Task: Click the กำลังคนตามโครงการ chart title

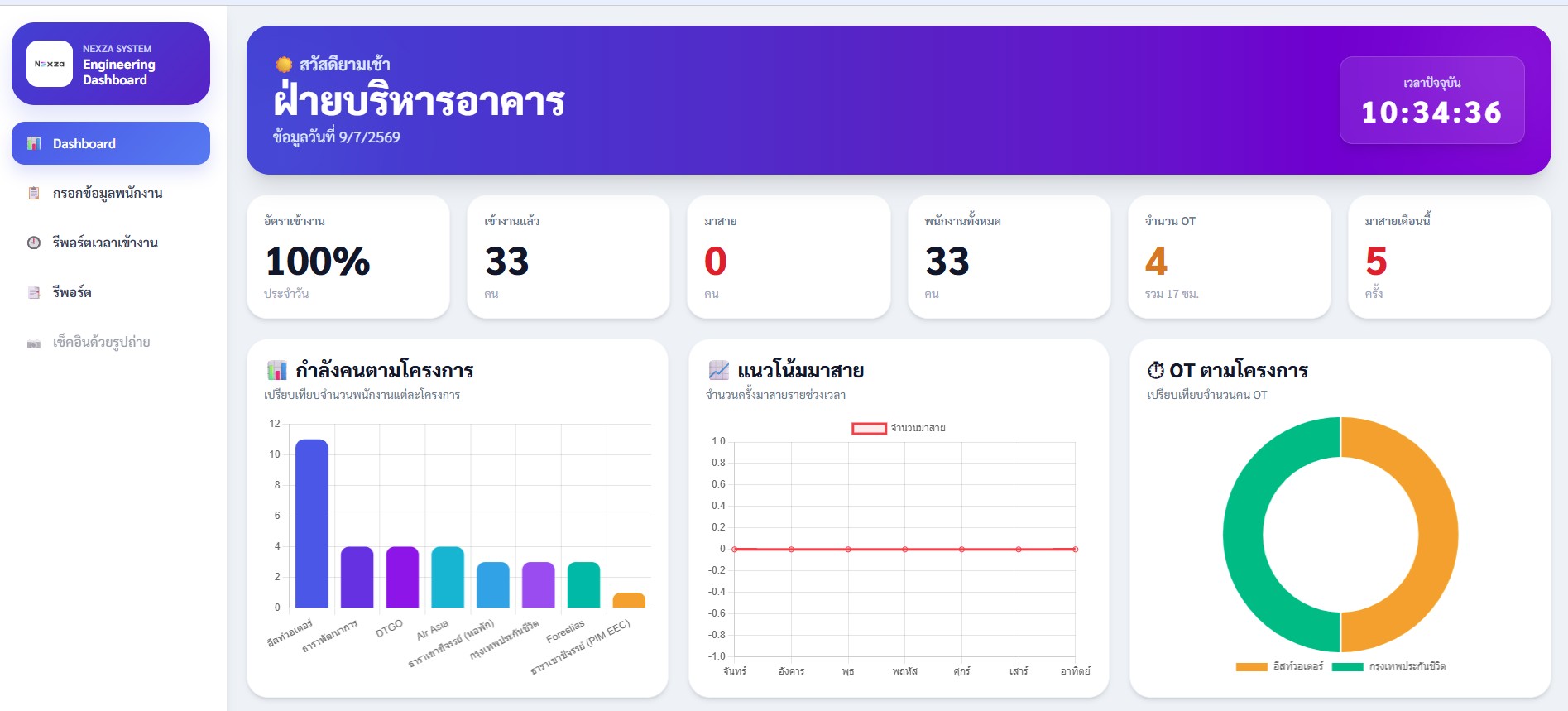Action: coord(385,370)
